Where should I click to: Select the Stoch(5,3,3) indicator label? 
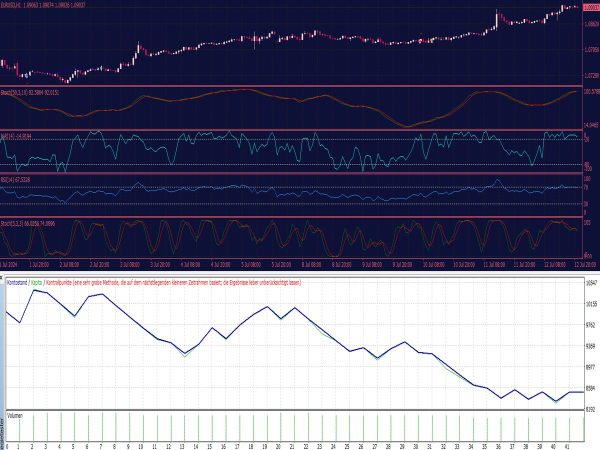tap(28, 224)
